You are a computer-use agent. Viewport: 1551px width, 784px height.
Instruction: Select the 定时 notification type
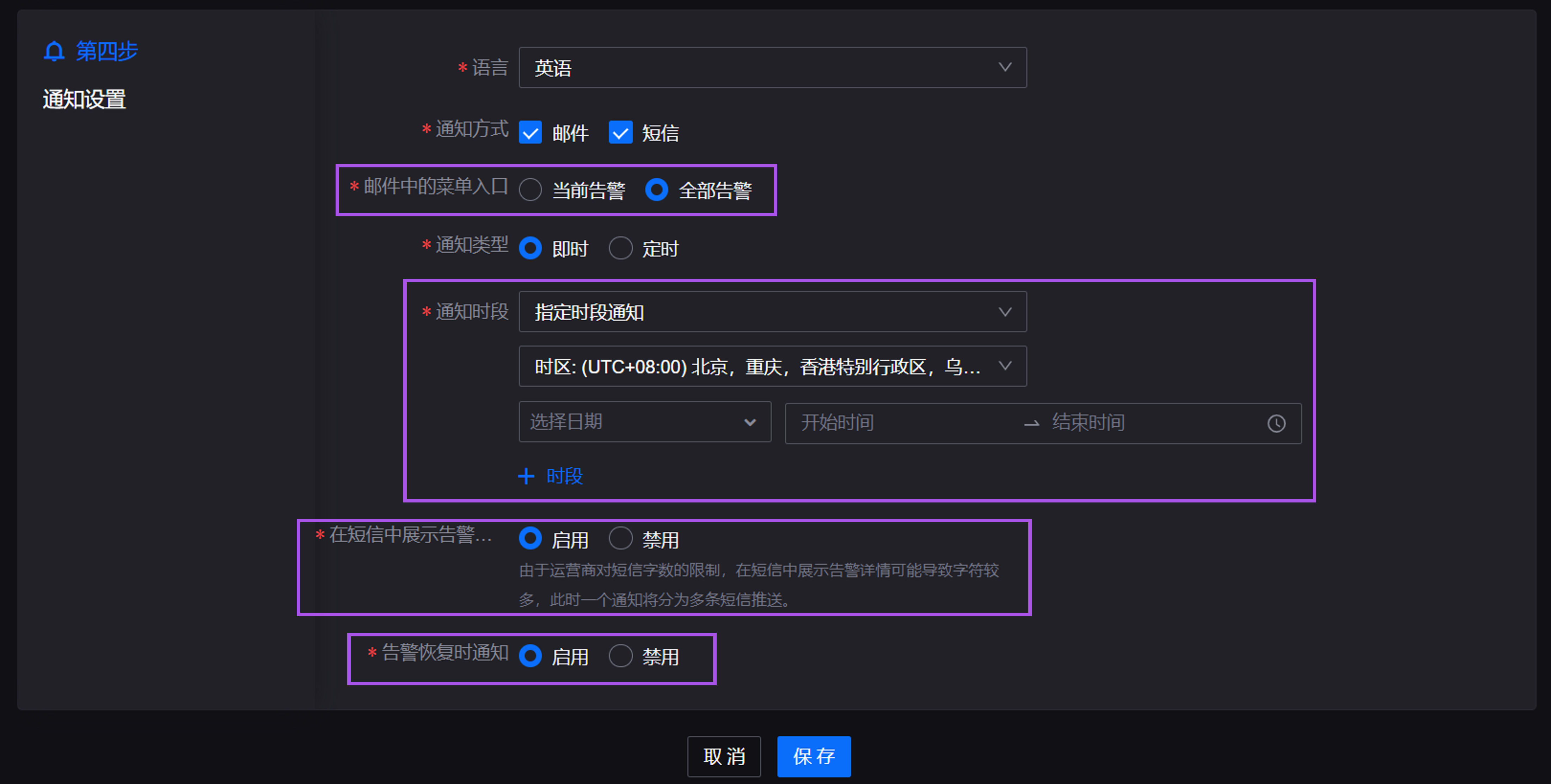tap(621, 247)
